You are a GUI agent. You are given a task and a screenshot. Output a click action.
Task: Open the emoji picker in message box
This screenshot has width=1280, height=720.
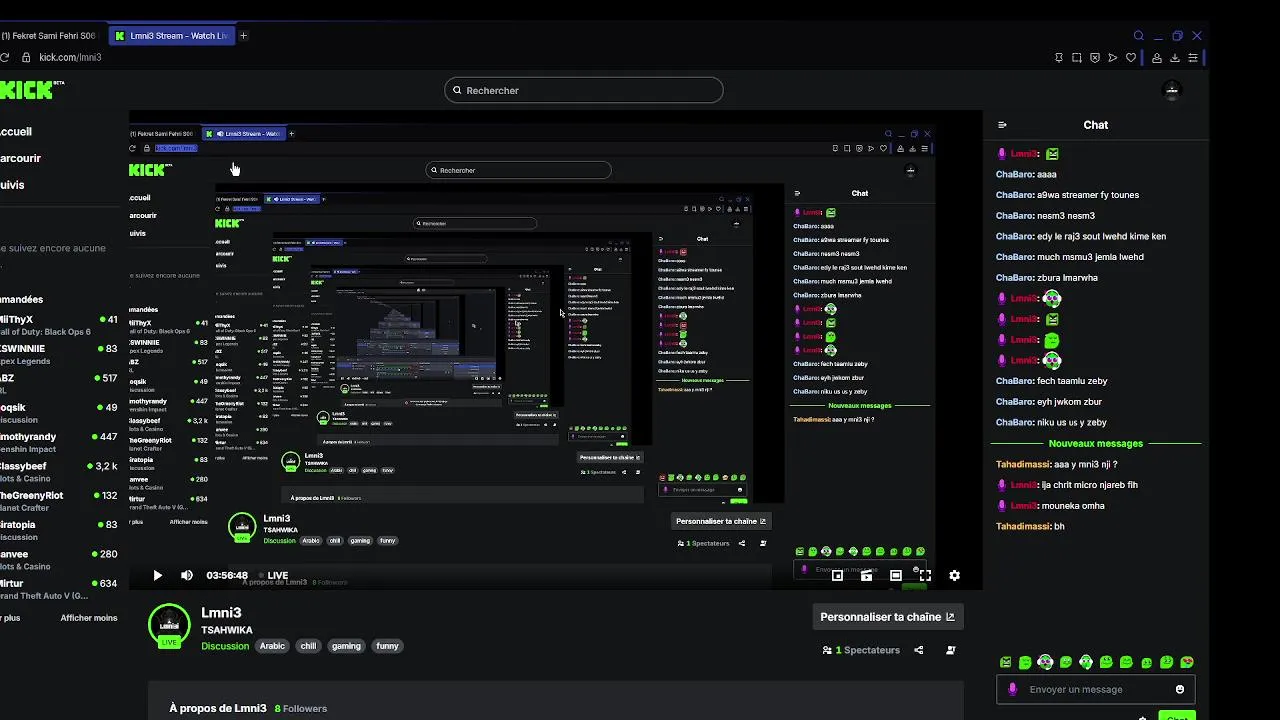pos(1180,689)
